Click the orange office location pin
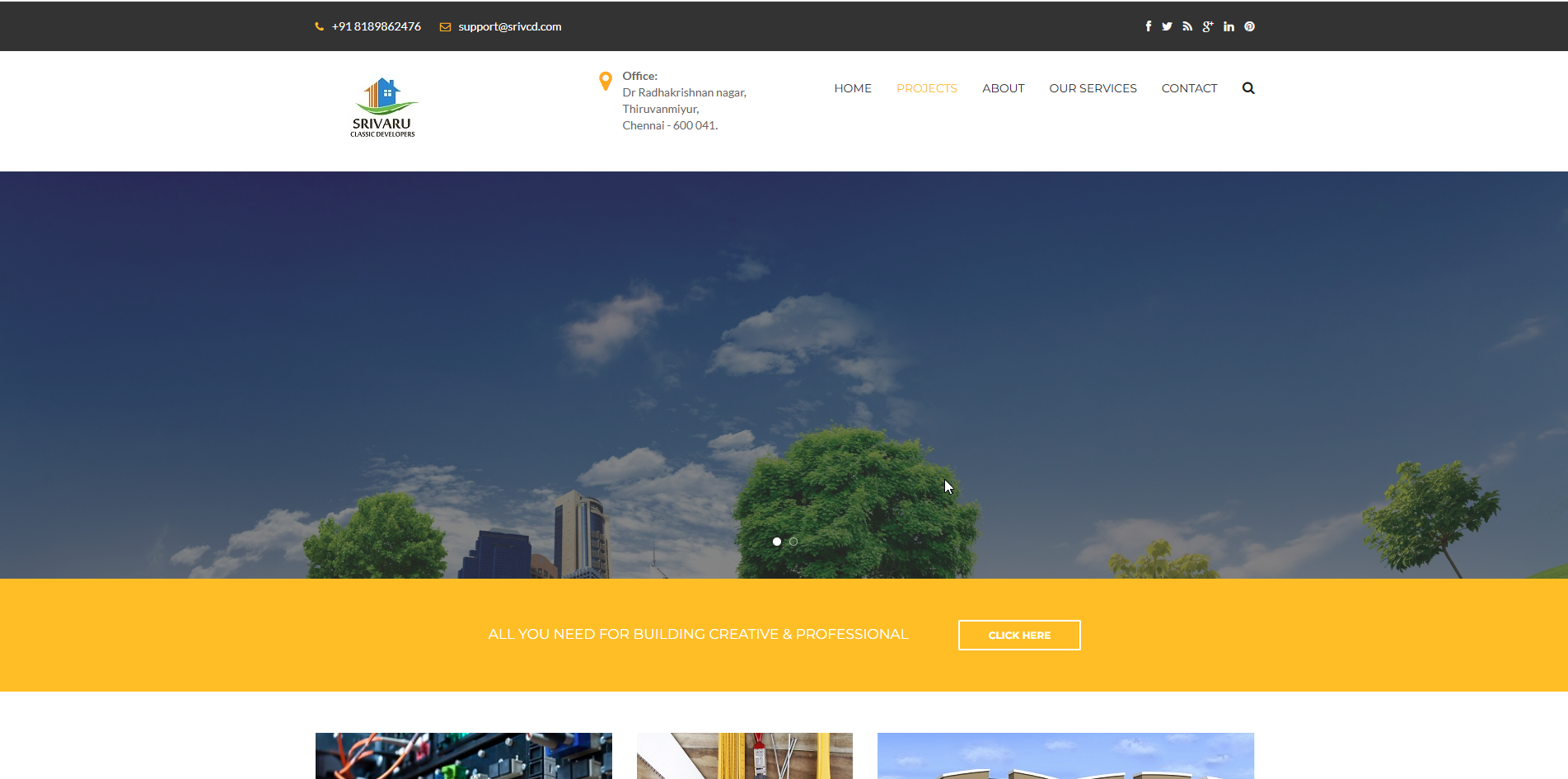 click(x=606, y=81)
